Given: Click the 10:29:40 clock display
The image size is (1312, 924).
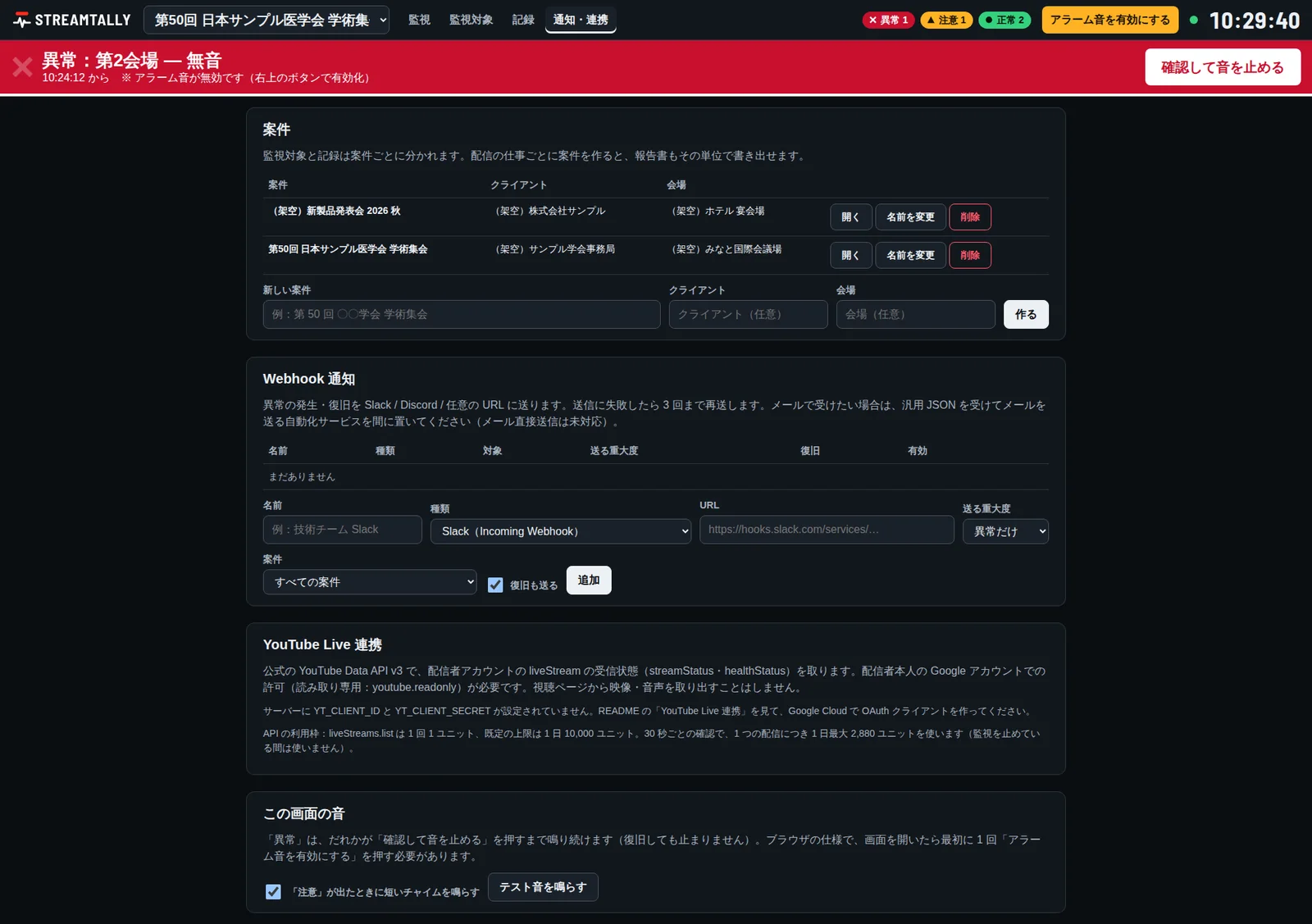Looking at the screenshot, I should tap(1255, 20).
